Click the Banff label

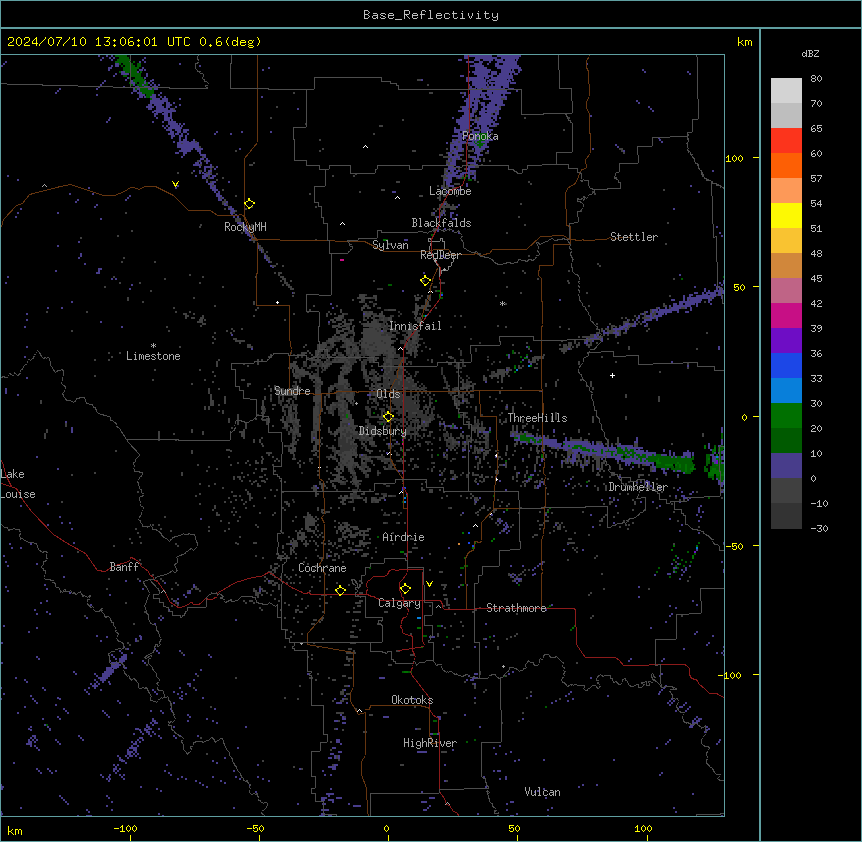pyautogui.click(x=124, y=567)
